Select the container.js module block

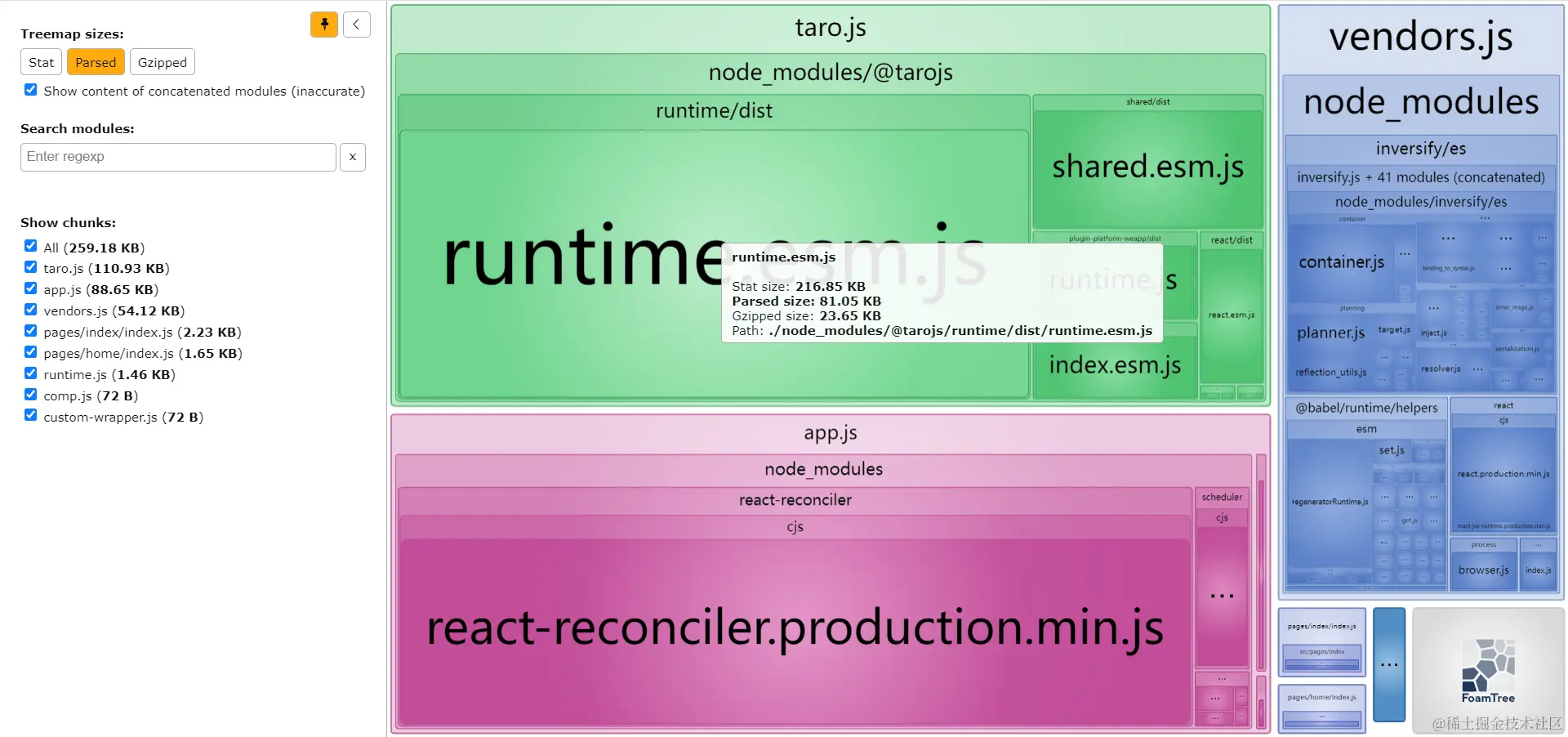click(x=1341, y=262)
